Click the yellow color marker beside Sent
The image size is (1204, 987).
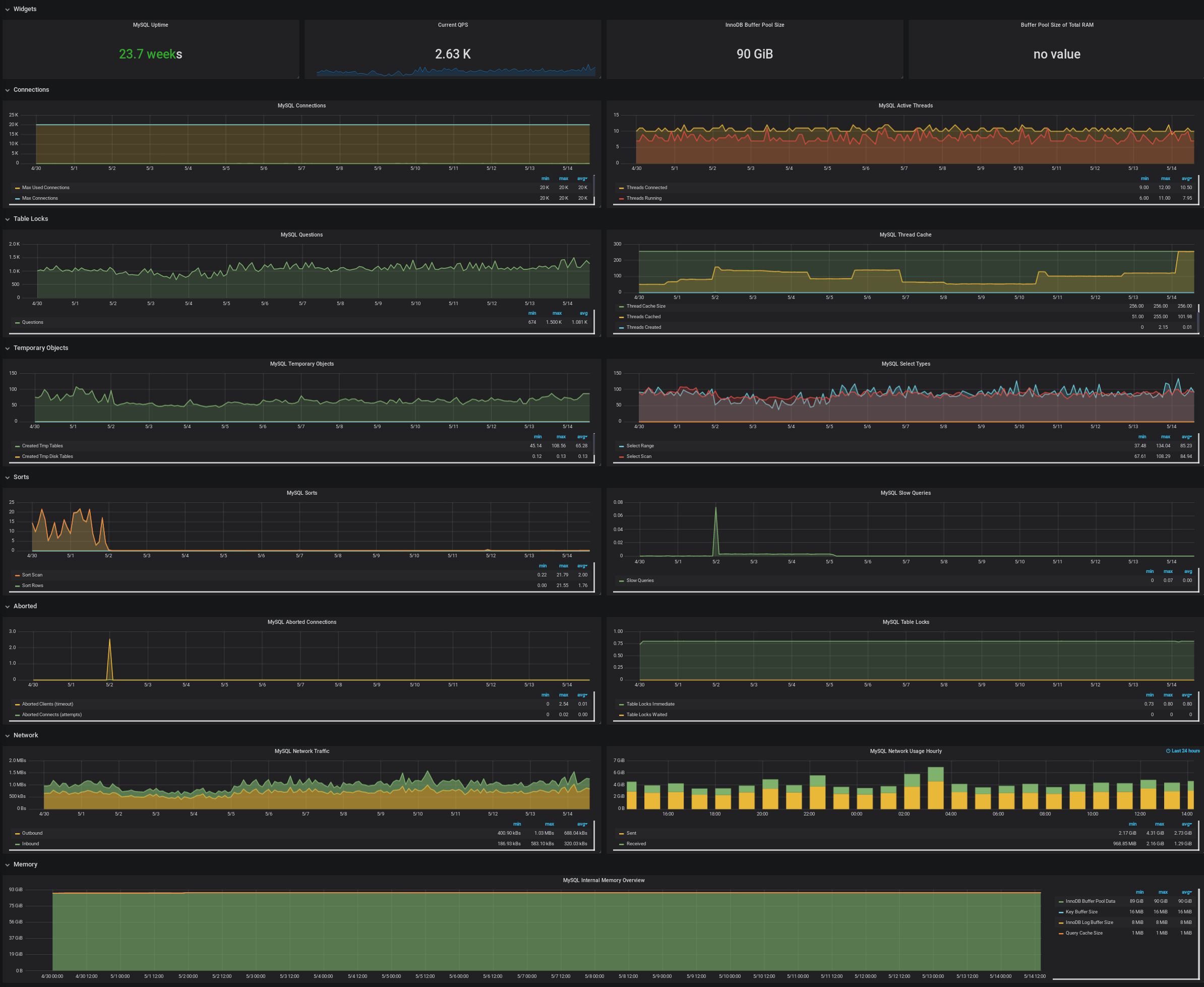coord(621,833)
